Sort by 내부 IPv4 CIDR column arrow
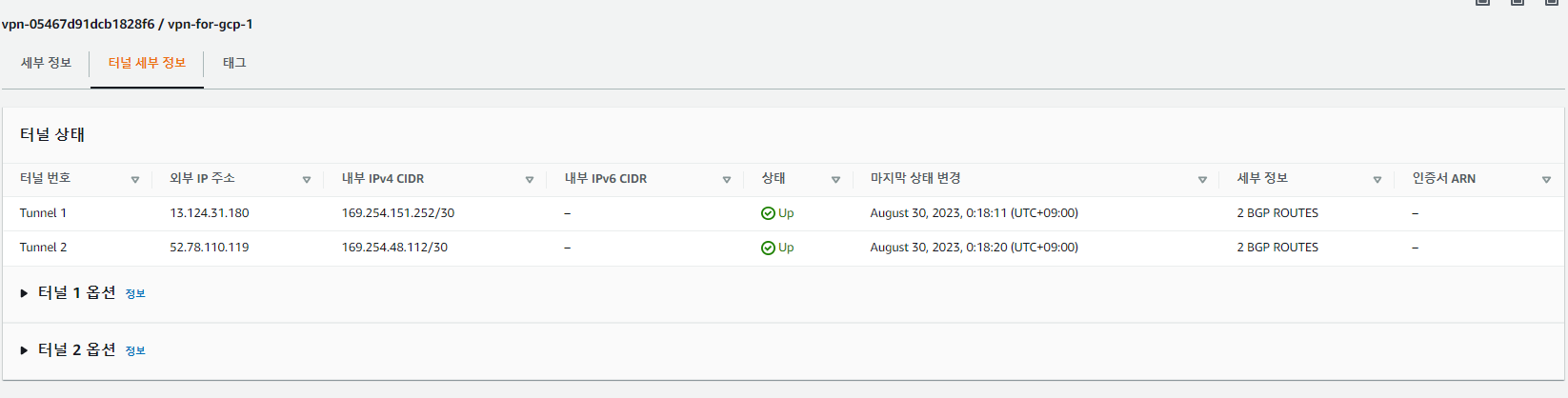 click(530, 180)
